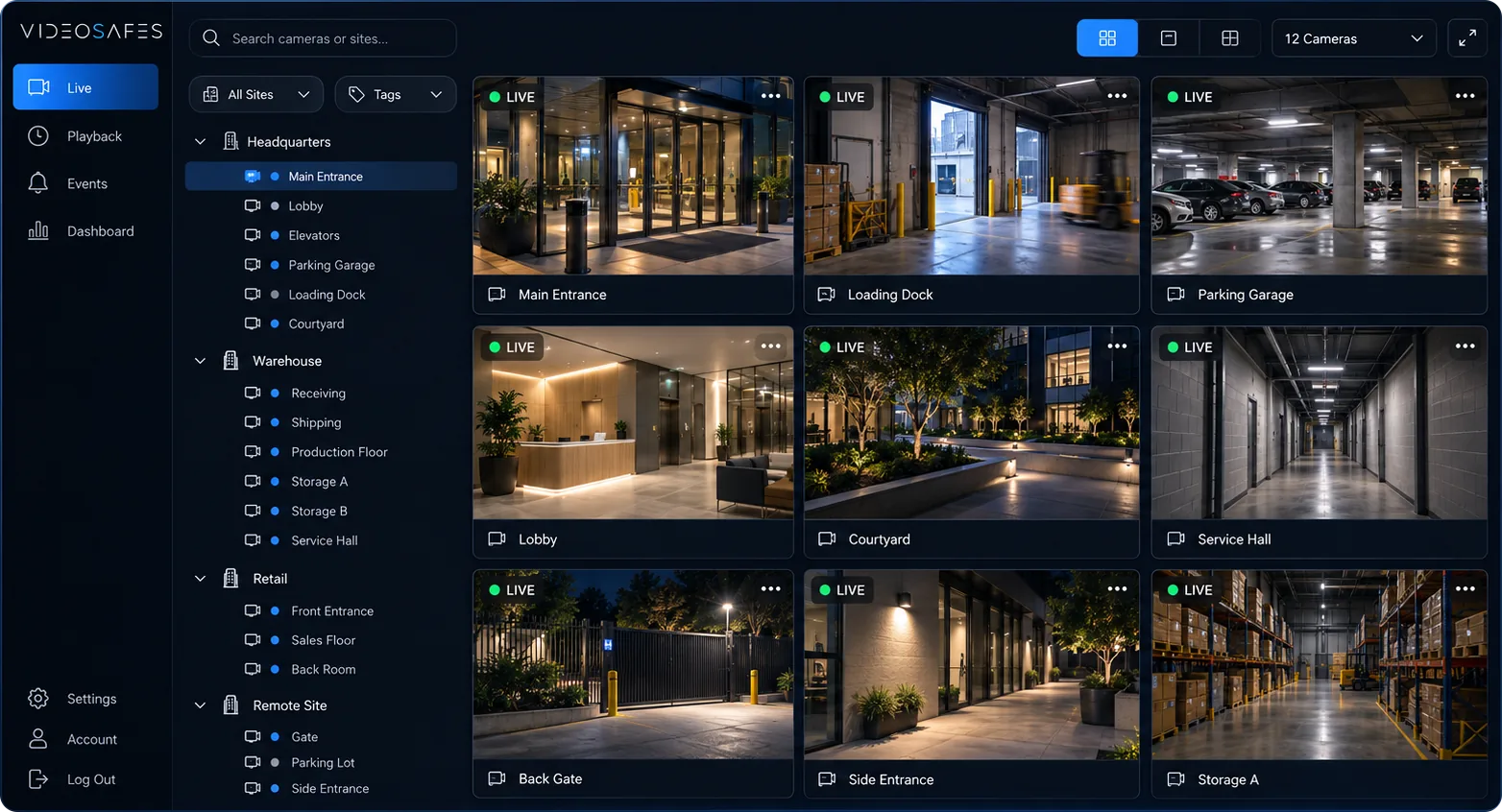The height and width of the screenshot is (812, 1502).
Task: Switch to the single-camera layout view
Action: tap(1169, 38)
